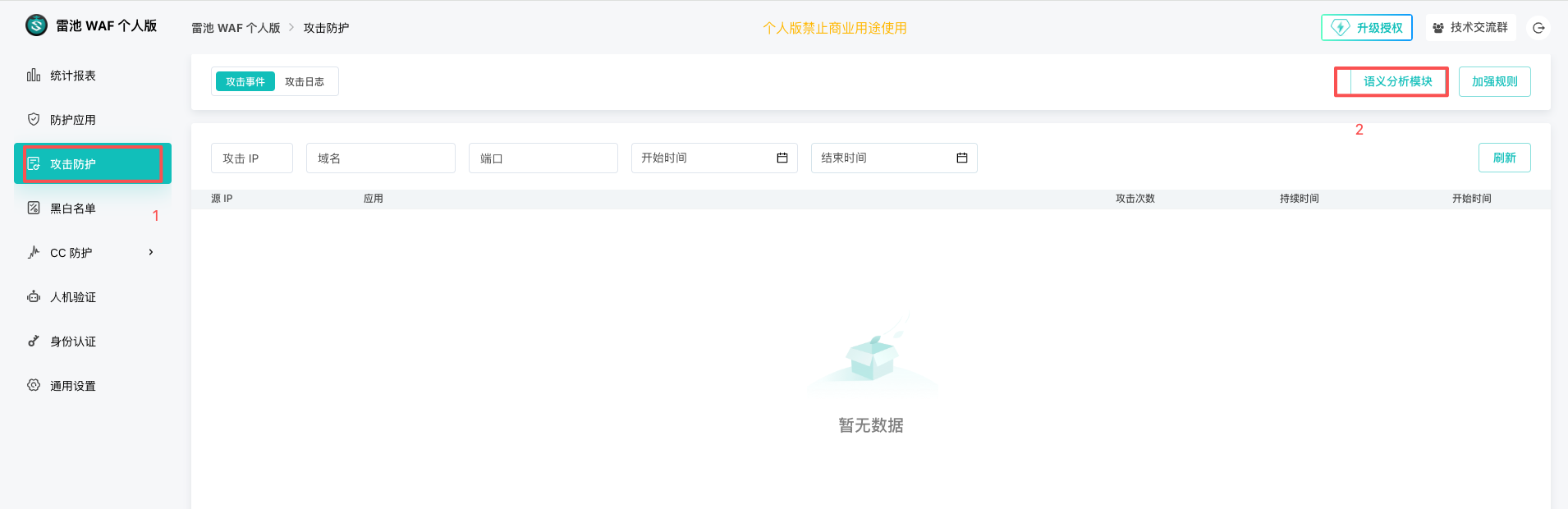Click the logout icon at top right
The width and height of the screenshot is (1568, 509).
[1538, 28]
